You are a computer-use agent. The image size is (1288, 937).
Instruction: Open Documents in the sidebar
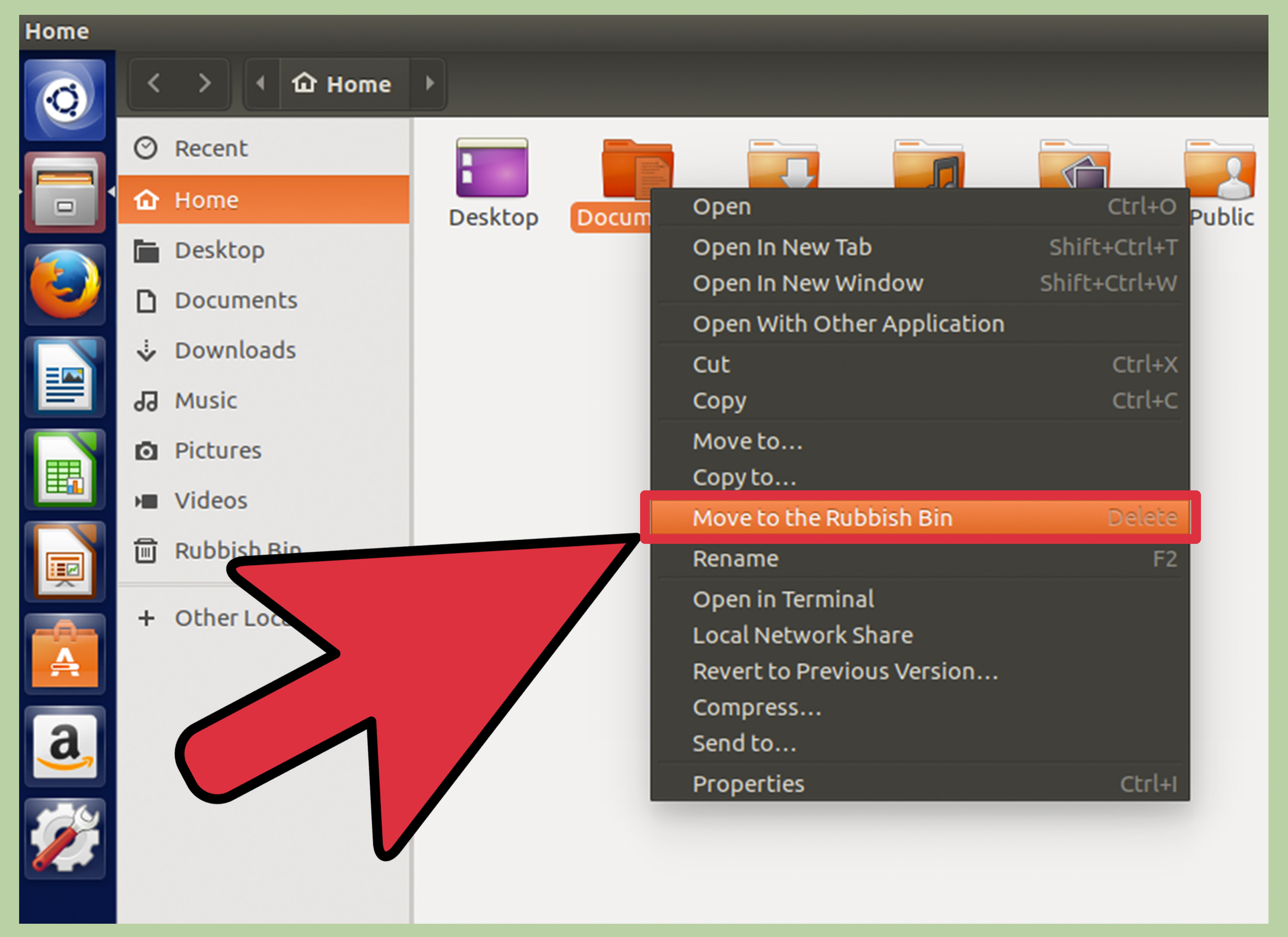tap(263, 300)
